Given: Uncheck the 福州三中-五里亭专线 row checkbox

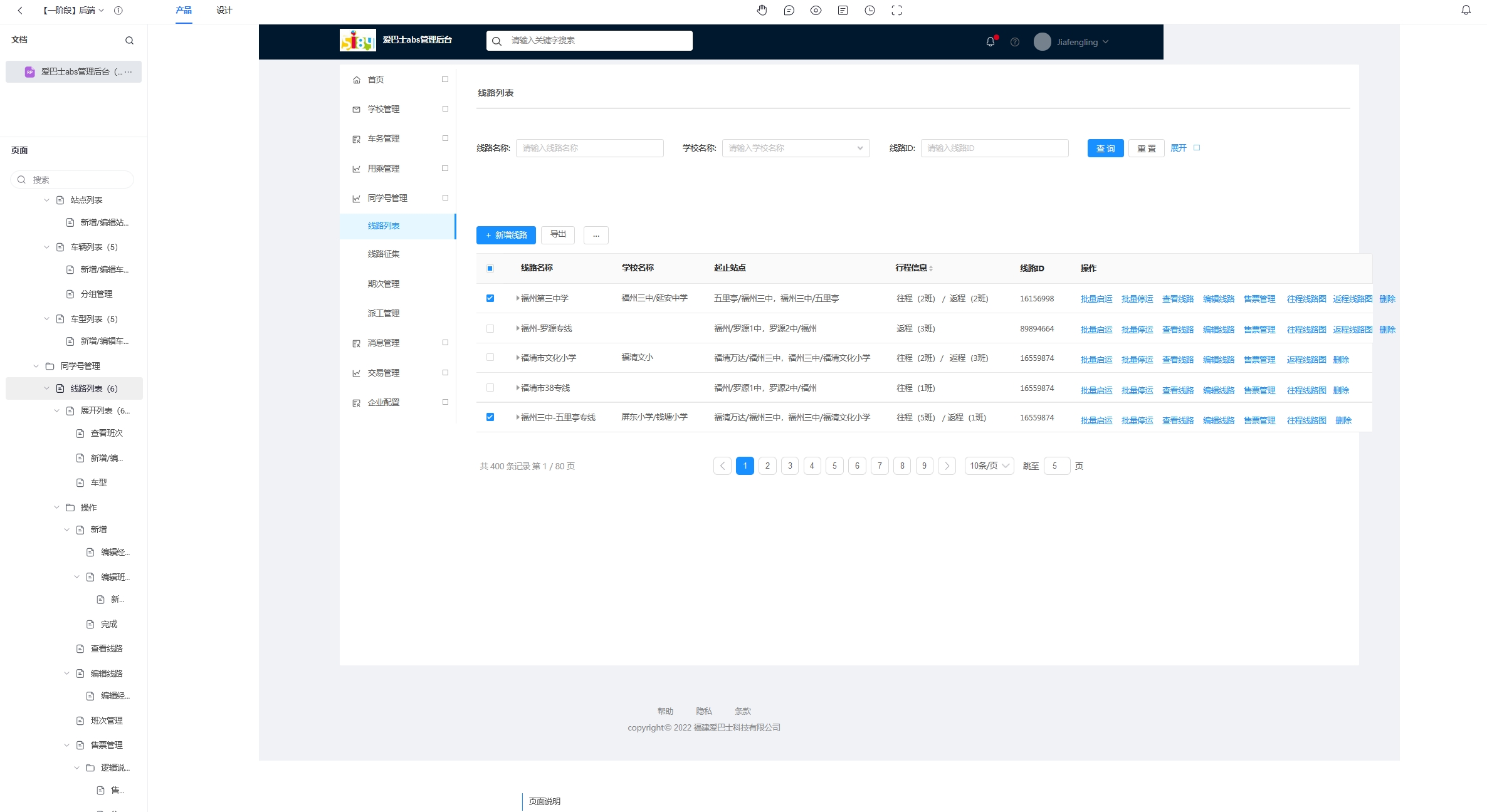Looking at the screenshot, I should tap(490, 417).
